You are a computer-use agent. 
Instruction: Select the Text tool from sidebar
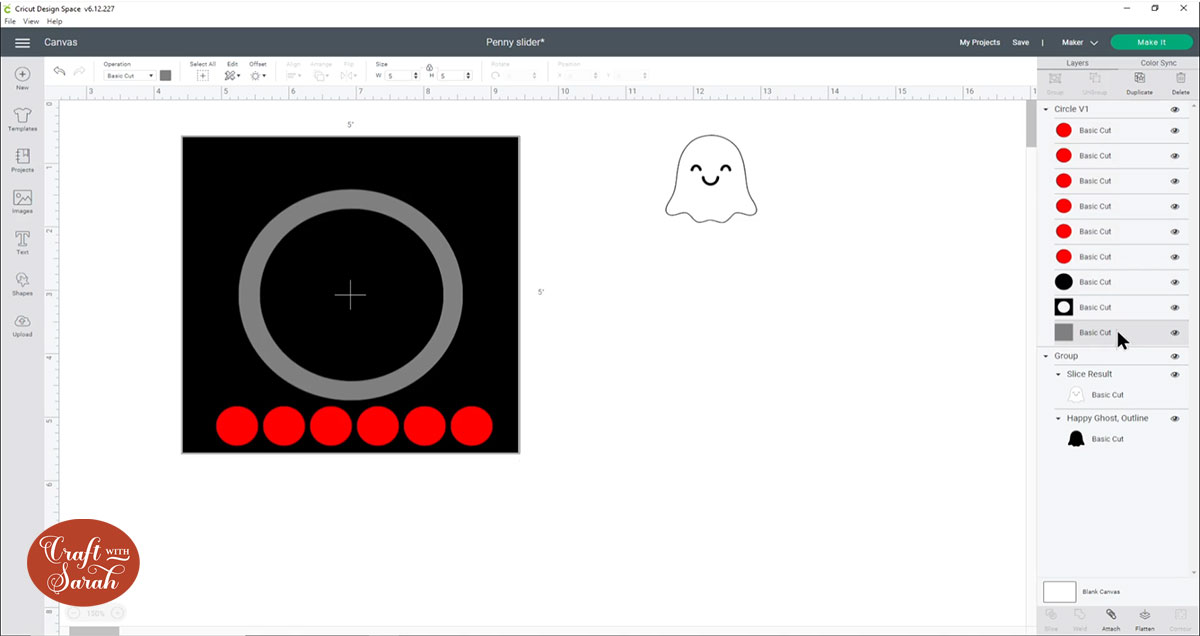pyautogui.click(x=22, y=240)
